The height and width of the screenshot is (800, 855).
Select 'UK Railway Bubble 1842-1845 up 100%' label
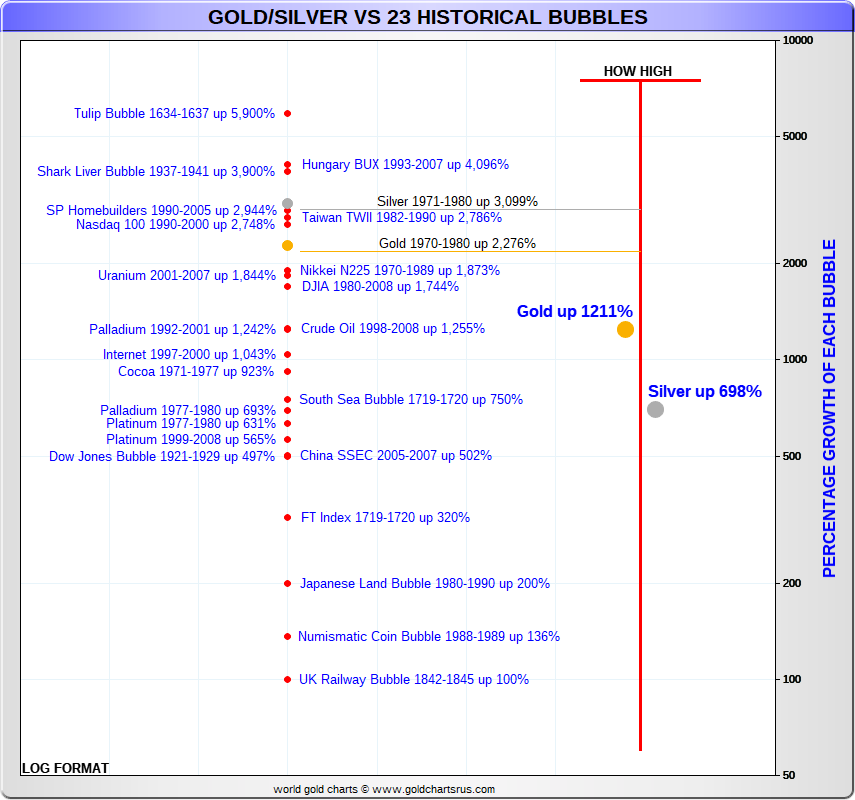pyautogui.click(x=414, y=679)
